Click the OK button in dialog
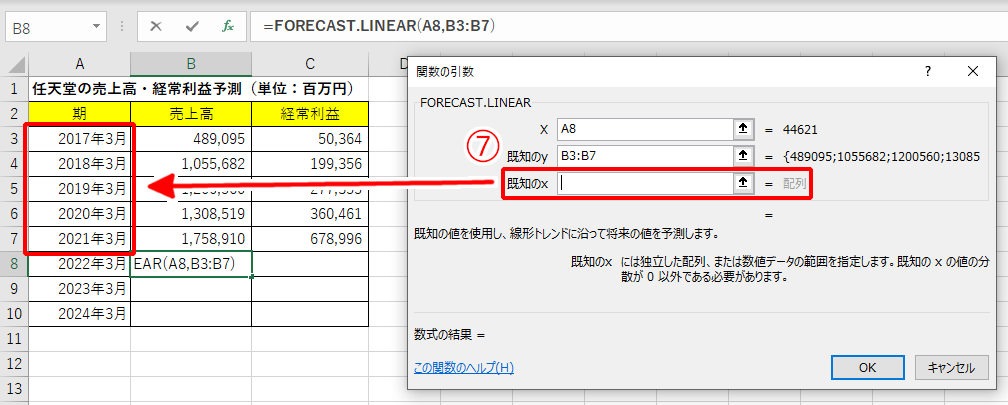This screenshot has height=405, width=1008. pos(868,368)
